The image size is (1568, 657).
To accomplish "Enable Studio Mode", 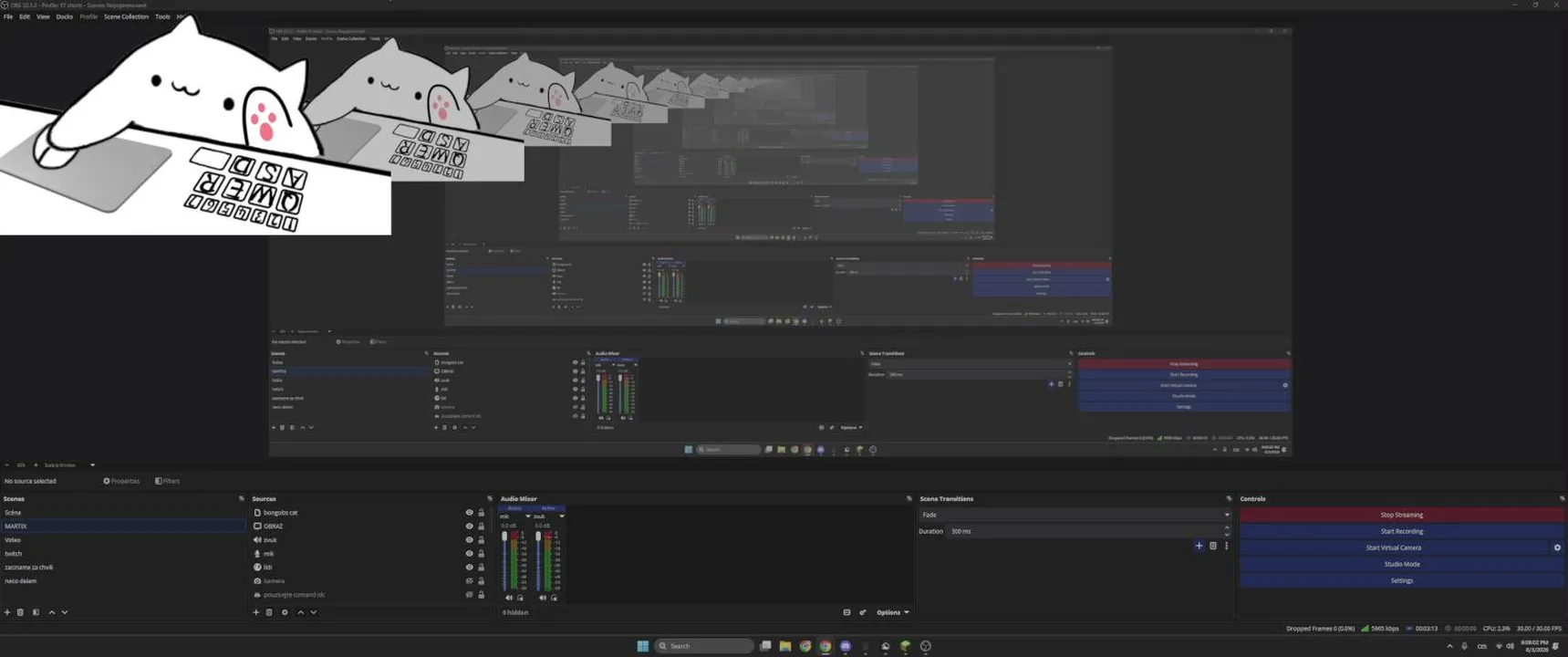I will 1401,564.
